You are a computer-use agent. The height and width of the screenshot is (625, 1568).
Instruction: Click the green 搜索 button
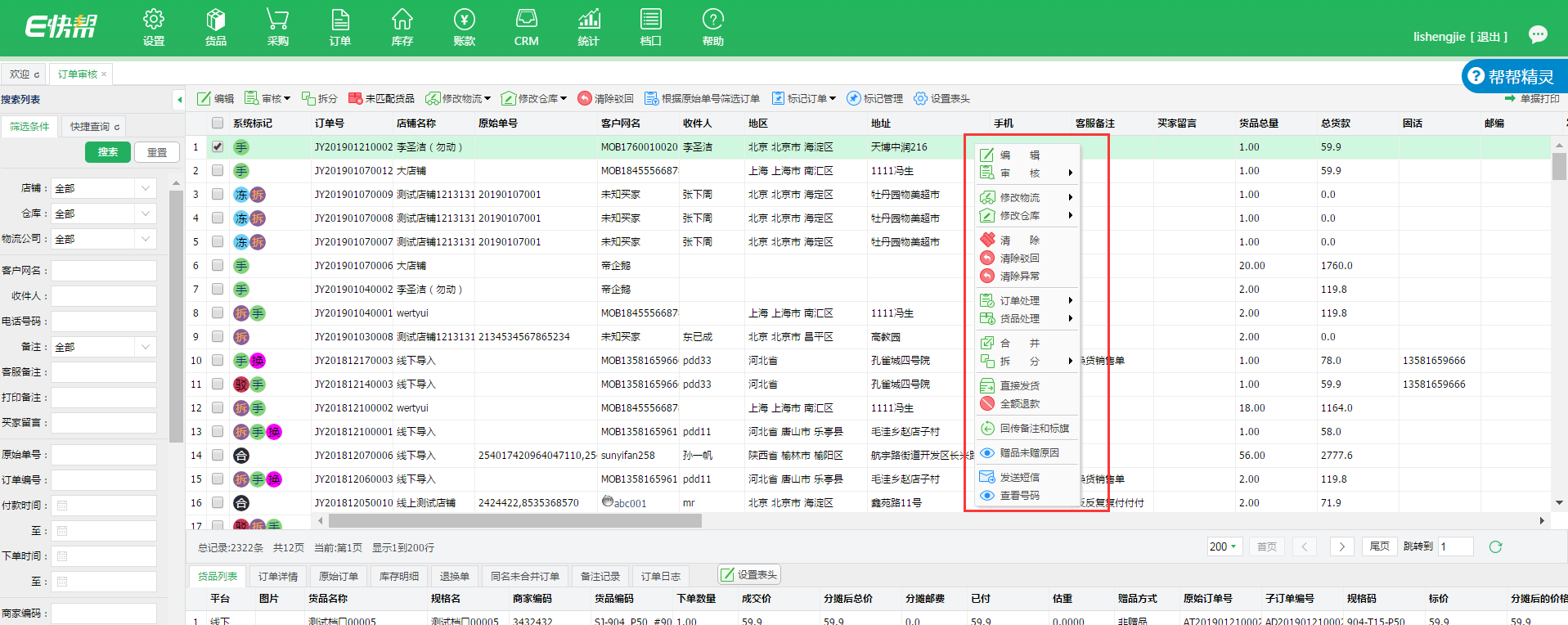pyautogui.click(x=108, y=152)
